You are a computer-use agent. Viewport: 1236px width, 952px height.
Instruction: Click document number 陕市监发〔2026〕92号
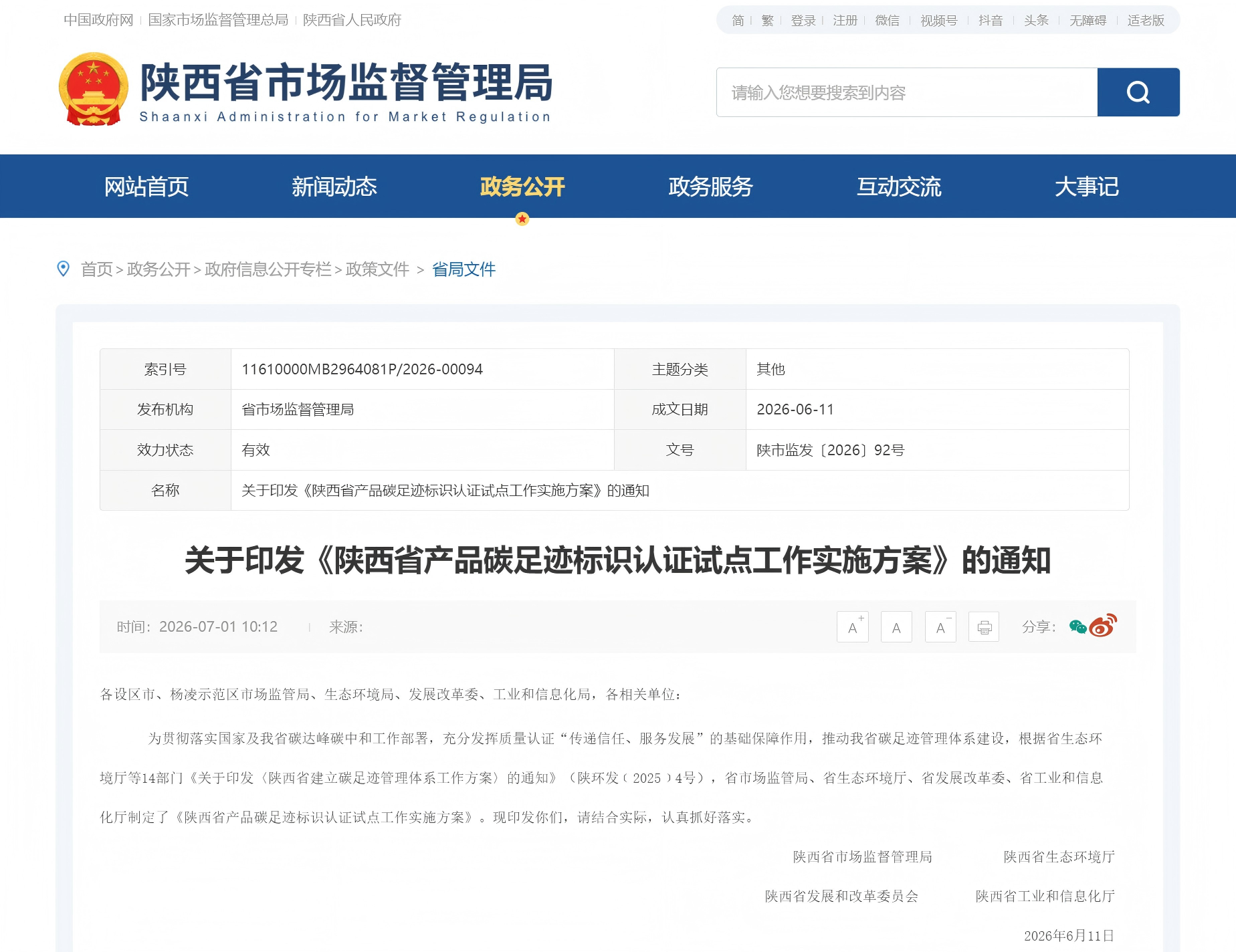point(830,450)
